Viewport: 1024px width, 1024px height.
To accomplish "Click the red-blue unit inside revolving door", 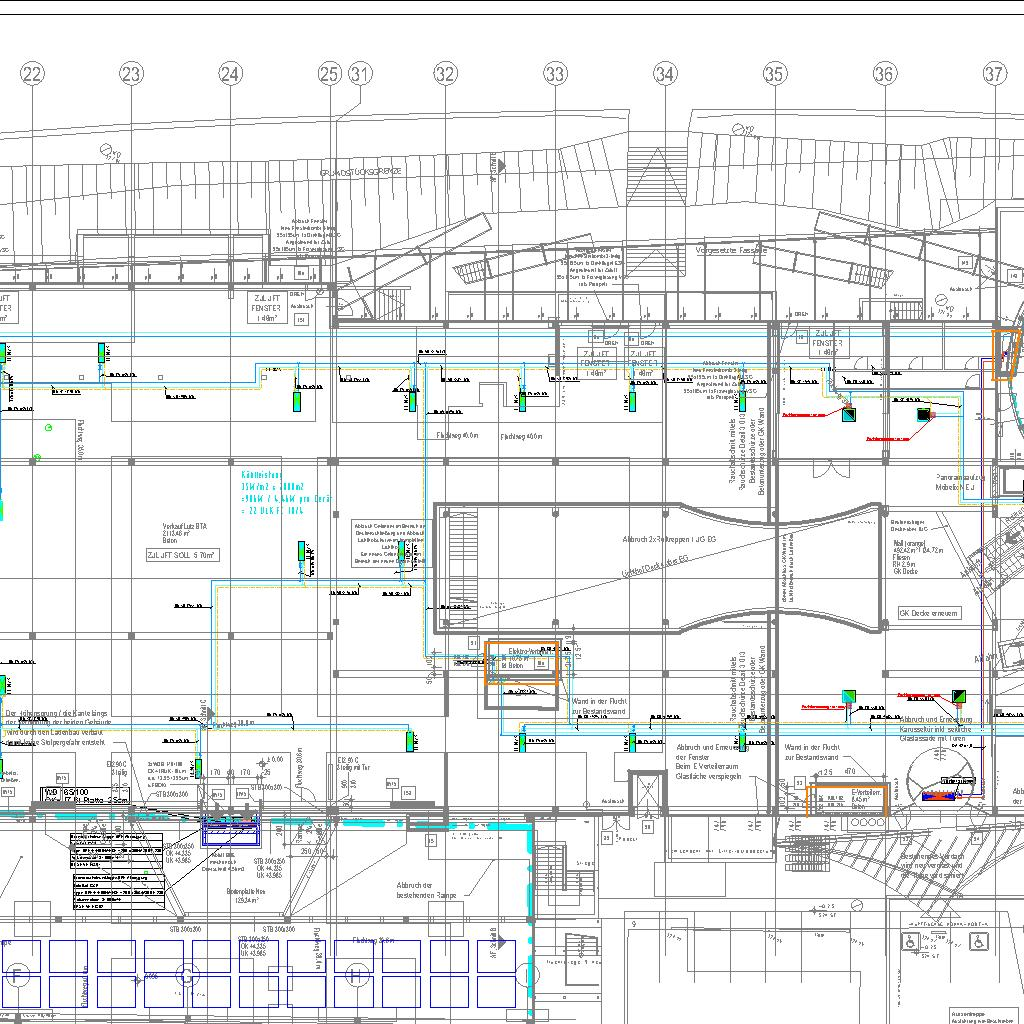I will [x=938, y=795].
